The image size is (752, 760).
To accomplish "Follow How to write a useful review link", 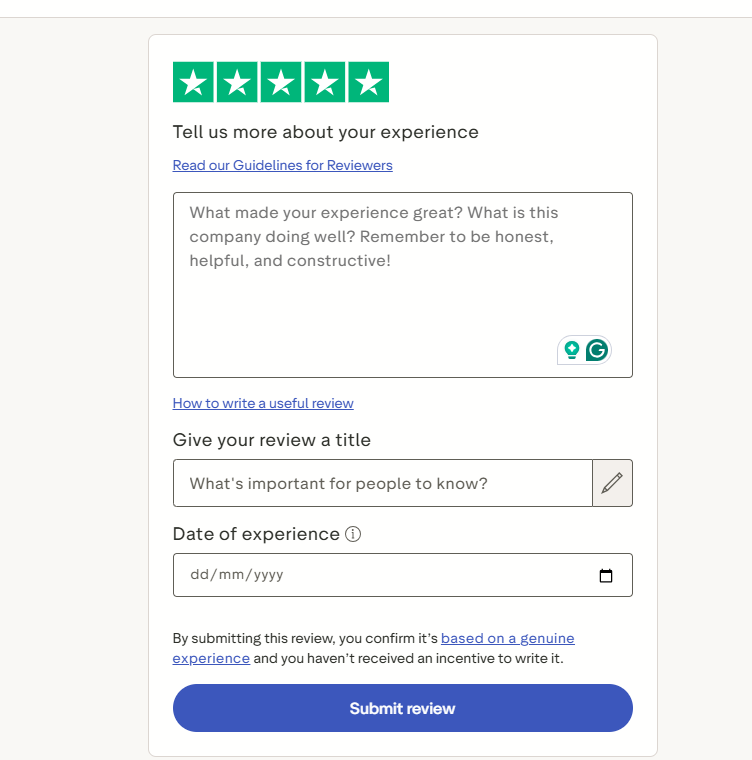I will tap(263, 403).
